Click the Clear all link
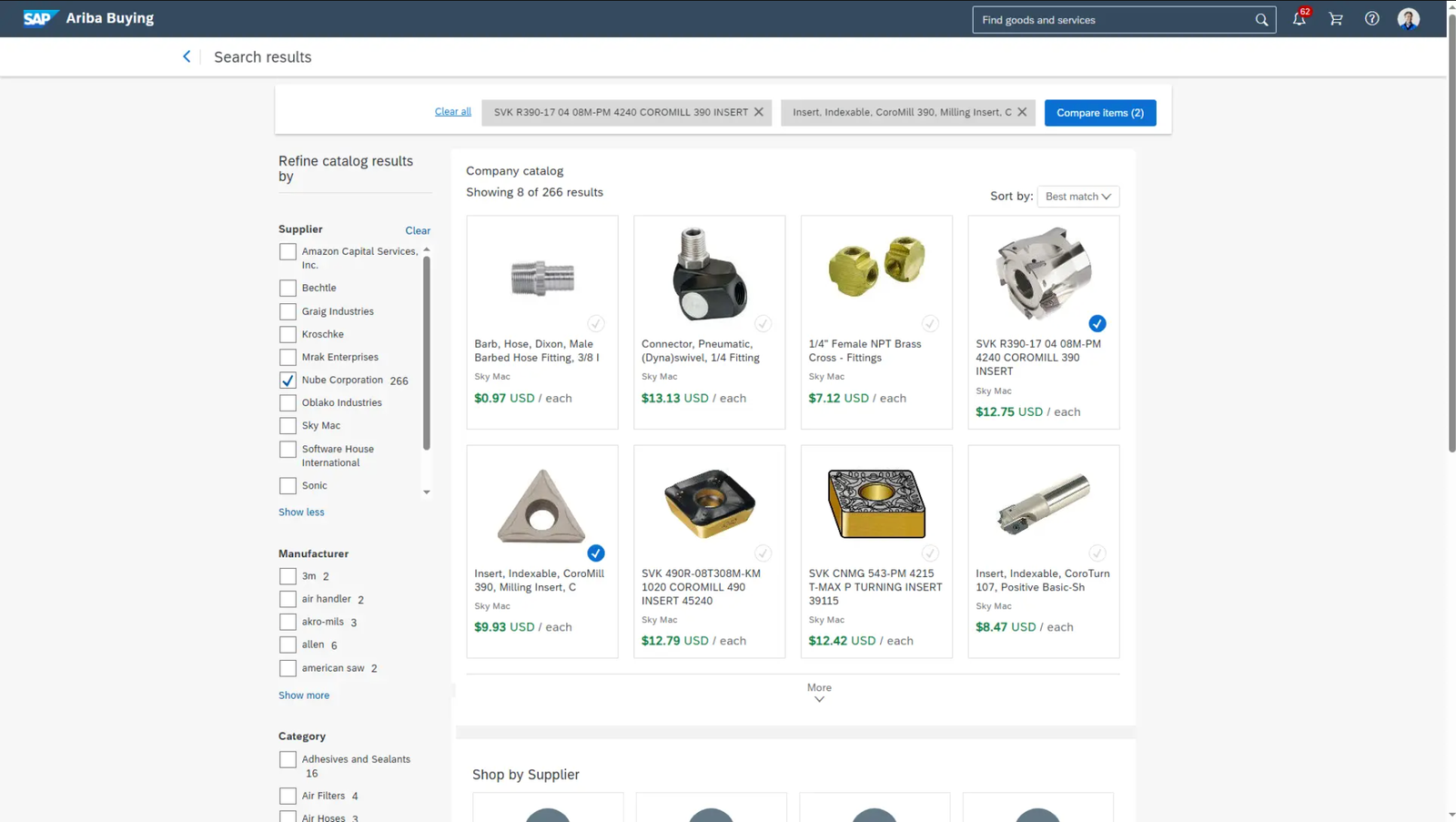Viewport: 1456px width, 822px height. (x=452, y=112)
